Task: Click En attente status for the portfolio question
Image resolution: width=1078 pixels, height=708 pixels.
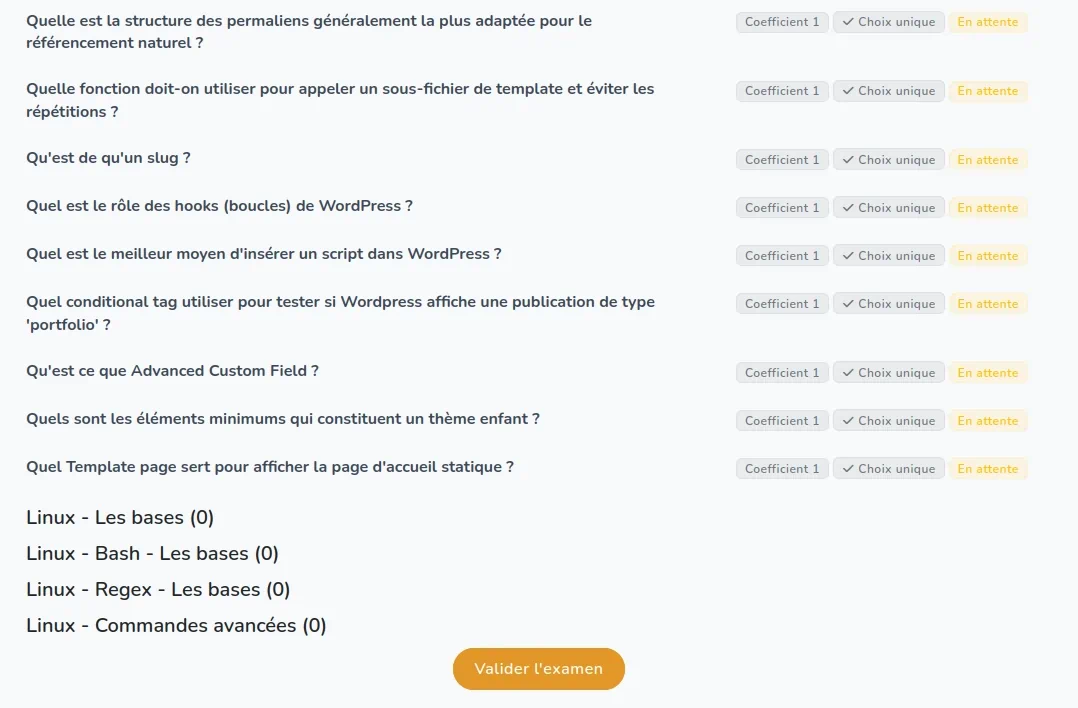Action: [x=987, y=304]
